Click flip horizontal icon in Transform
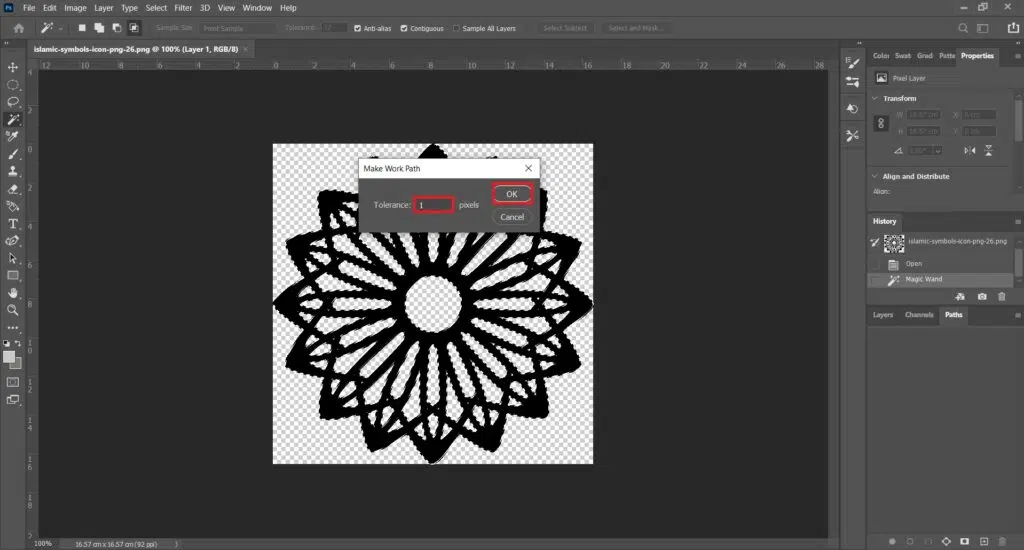 coord(969,150)
